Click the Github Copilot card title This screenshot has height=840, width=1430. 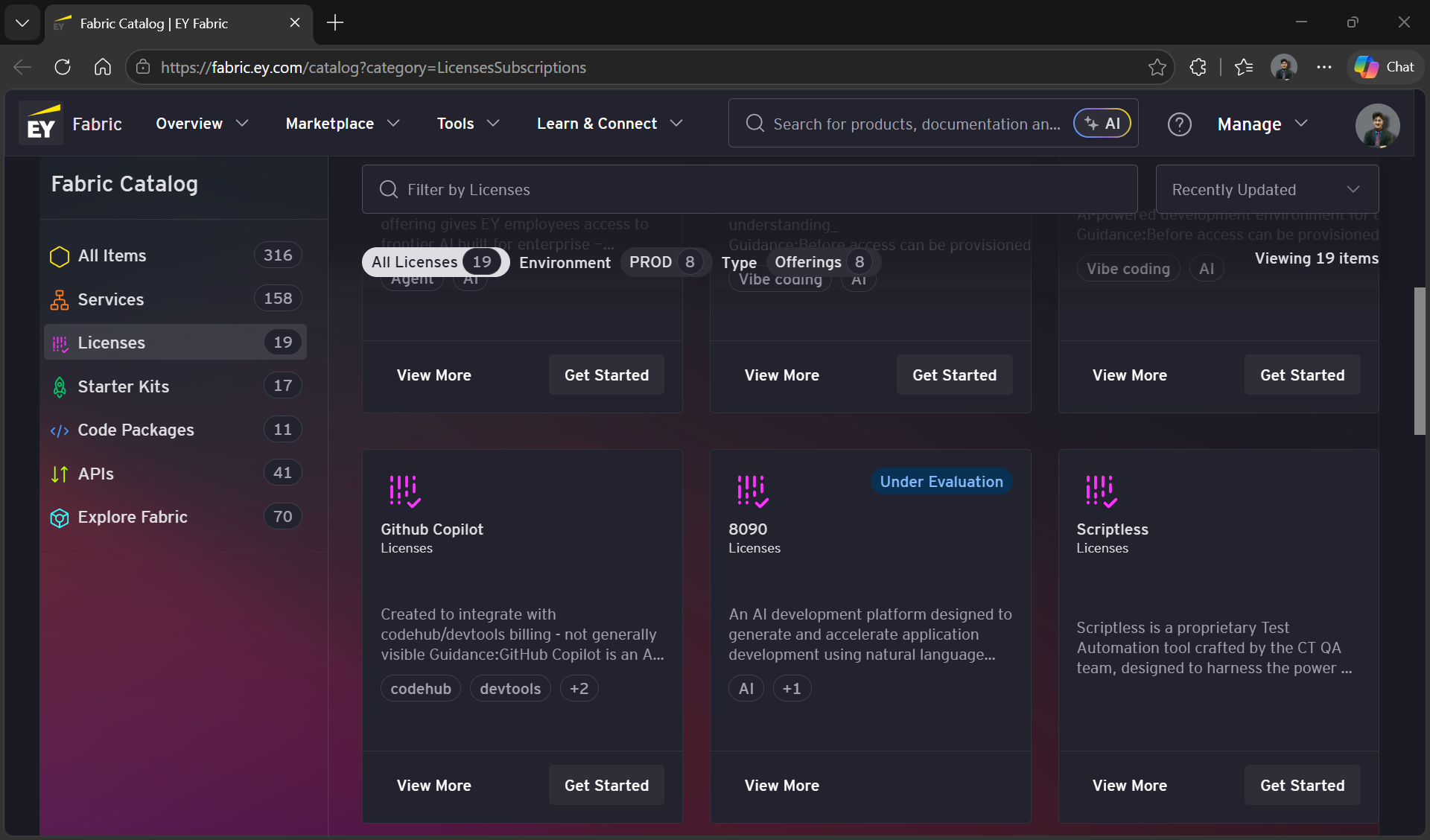pyautogui.click(x=432, y=529)
